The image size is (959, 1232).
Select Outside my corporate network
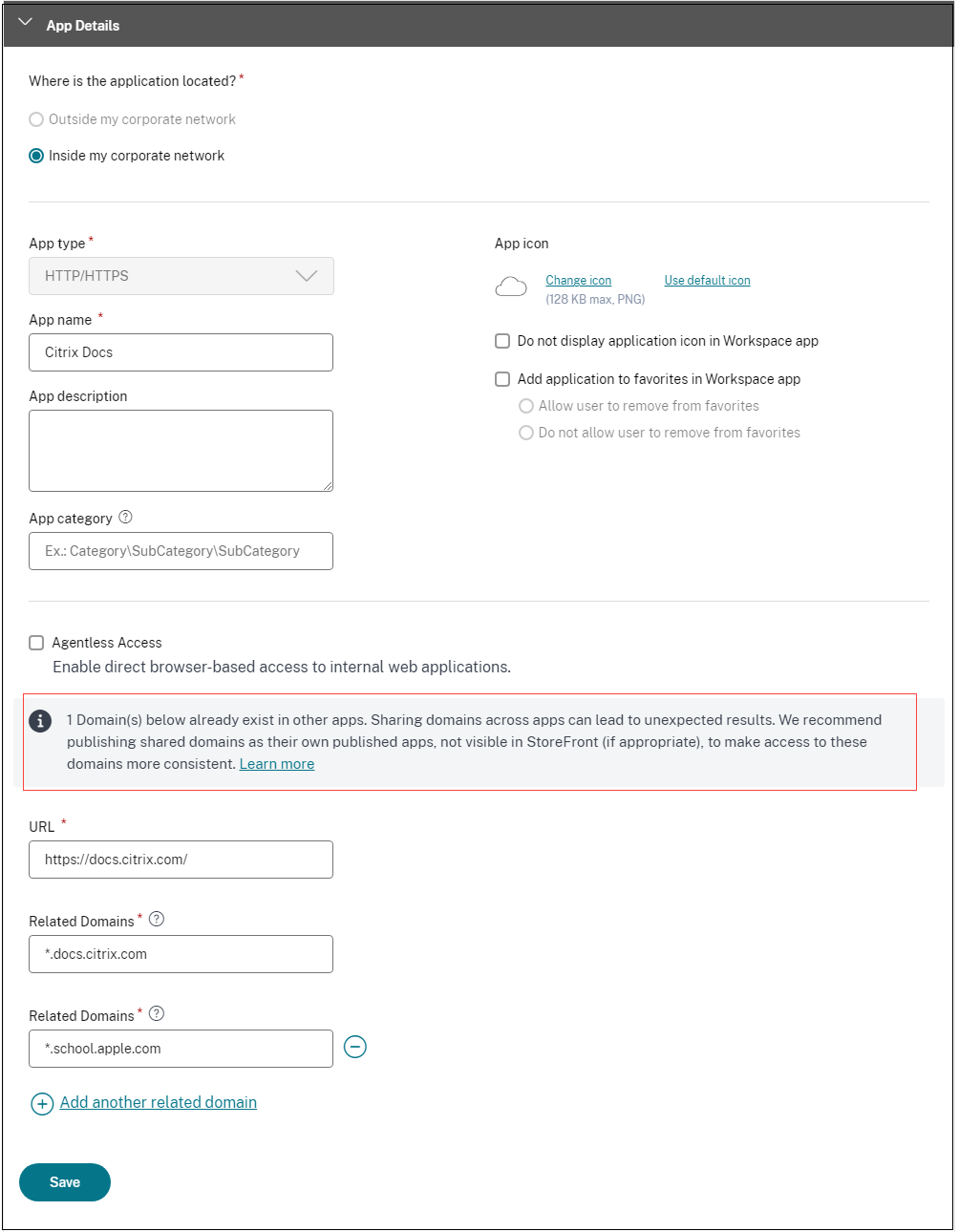coord(36,119)
